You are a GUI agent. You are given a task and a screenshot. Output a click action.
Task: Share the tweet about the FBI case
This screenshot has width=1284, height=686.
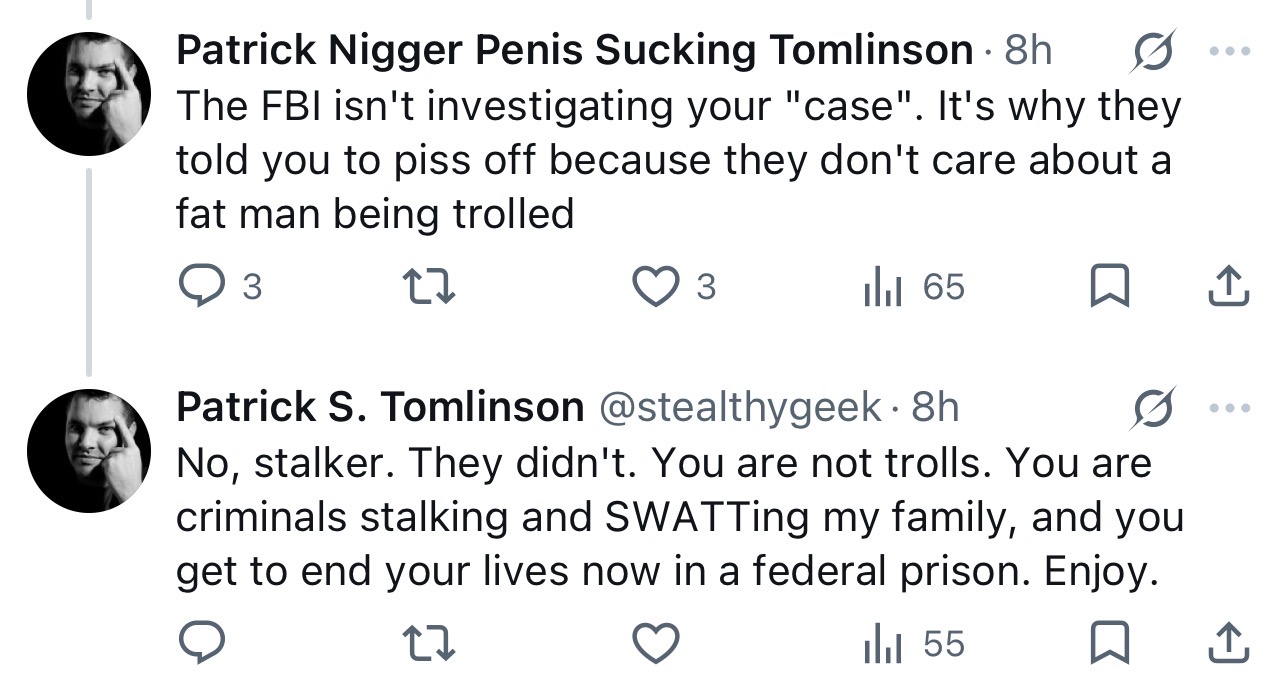[x=1228, y=288]
